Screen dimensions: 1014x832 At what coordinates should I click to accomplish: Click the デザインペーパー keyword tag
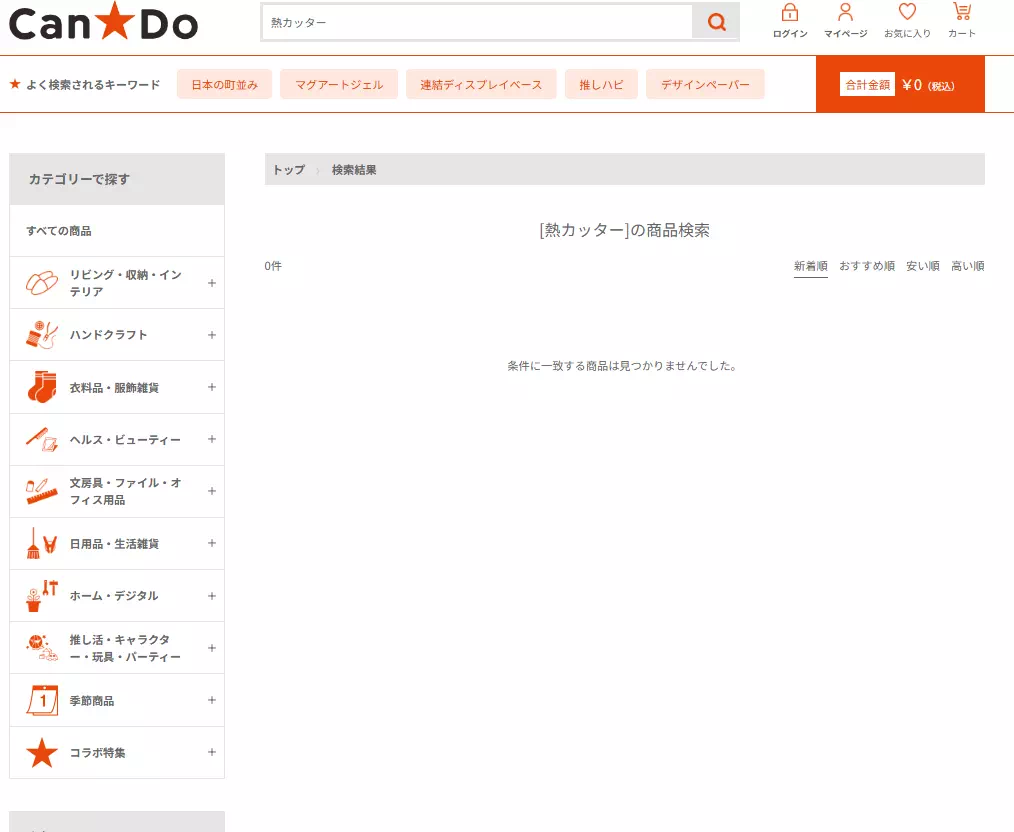pyautogui.click(x=704, y=85)
